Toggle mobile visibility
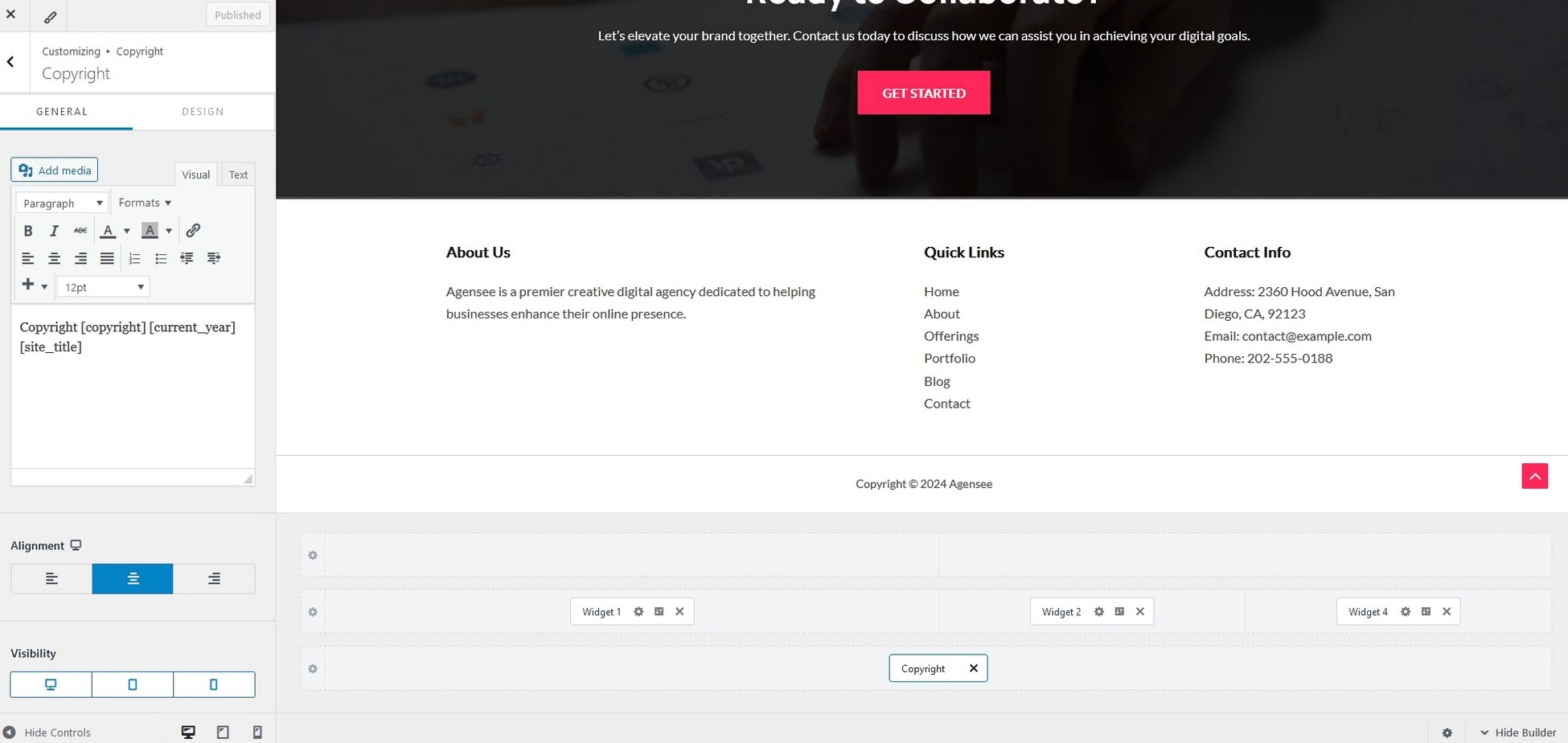The height and width of the screenshot is (743, 1568). (214, 684)
